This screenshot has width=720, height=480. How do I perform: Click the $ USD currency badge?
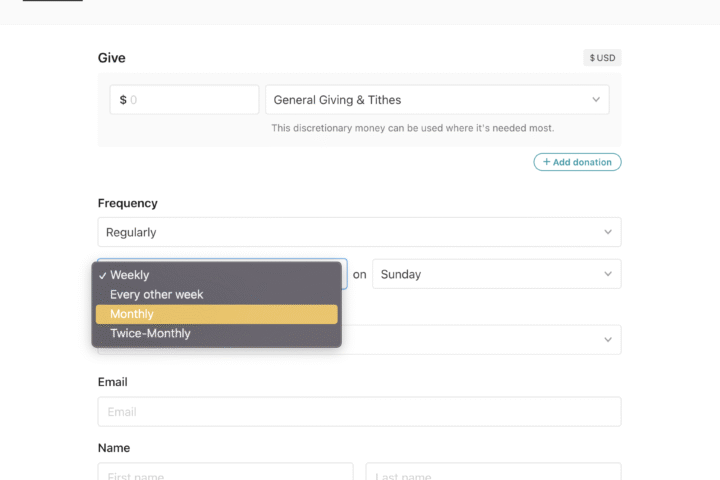(602, 58)
